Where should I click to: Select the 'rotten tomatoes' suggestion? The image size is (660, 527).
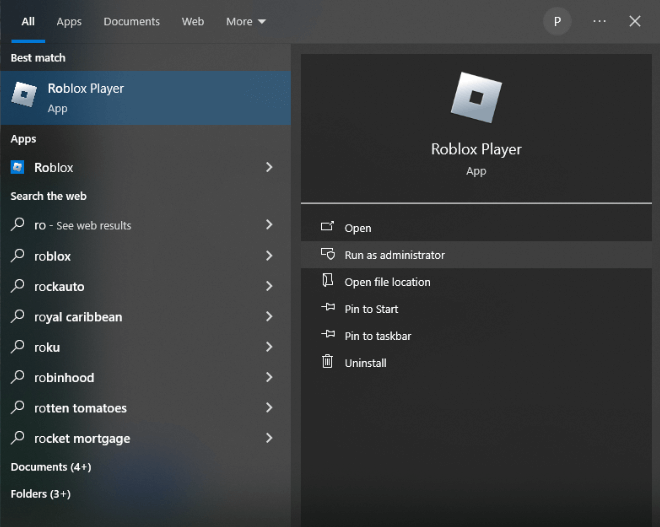pos(145,407)
